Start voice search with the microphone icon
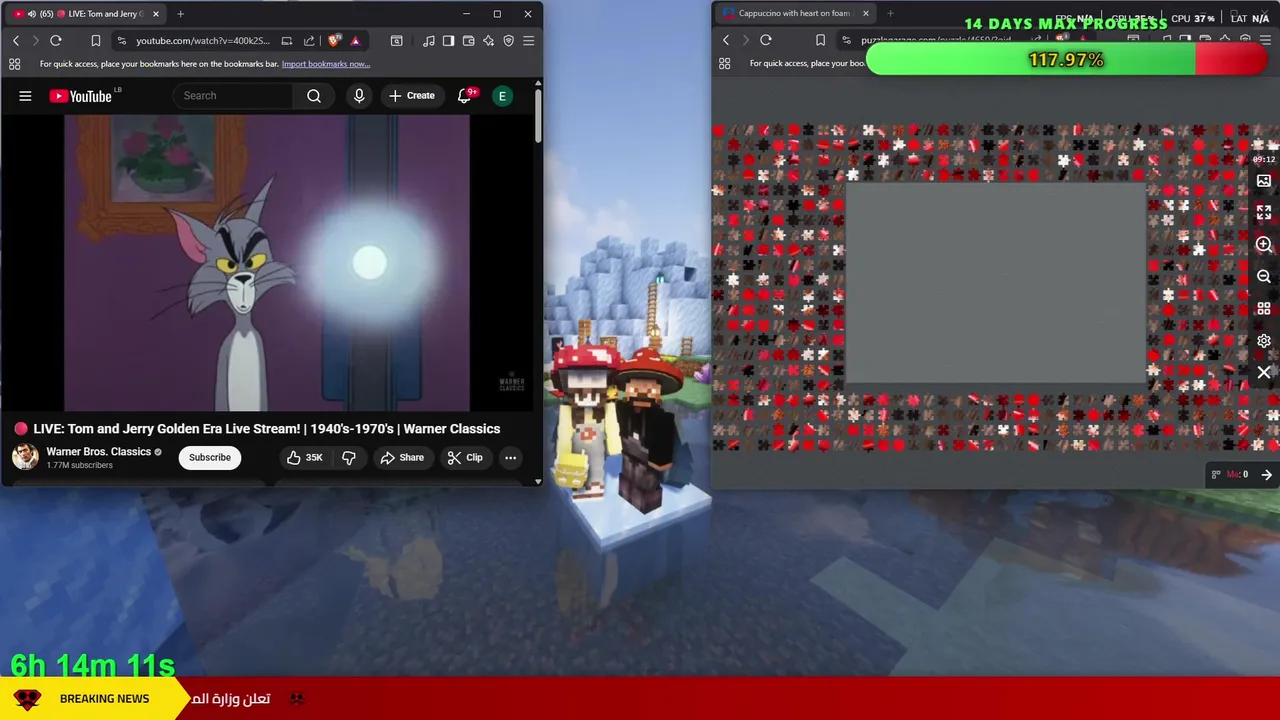The height and width of the screenshot is (720, 1280). (x=359, y=96)
